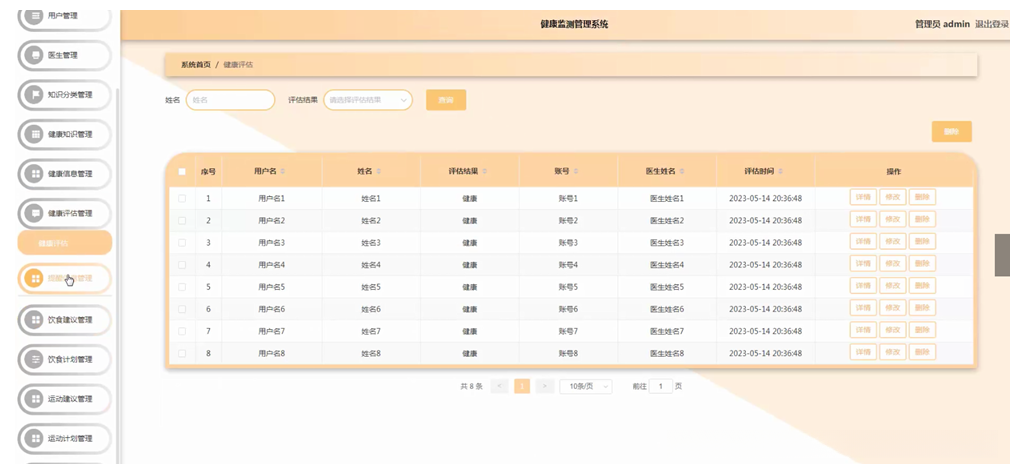The image size is (1011, 464).
Task: Click the 管理员 admin user label
Action: (942, 24)
